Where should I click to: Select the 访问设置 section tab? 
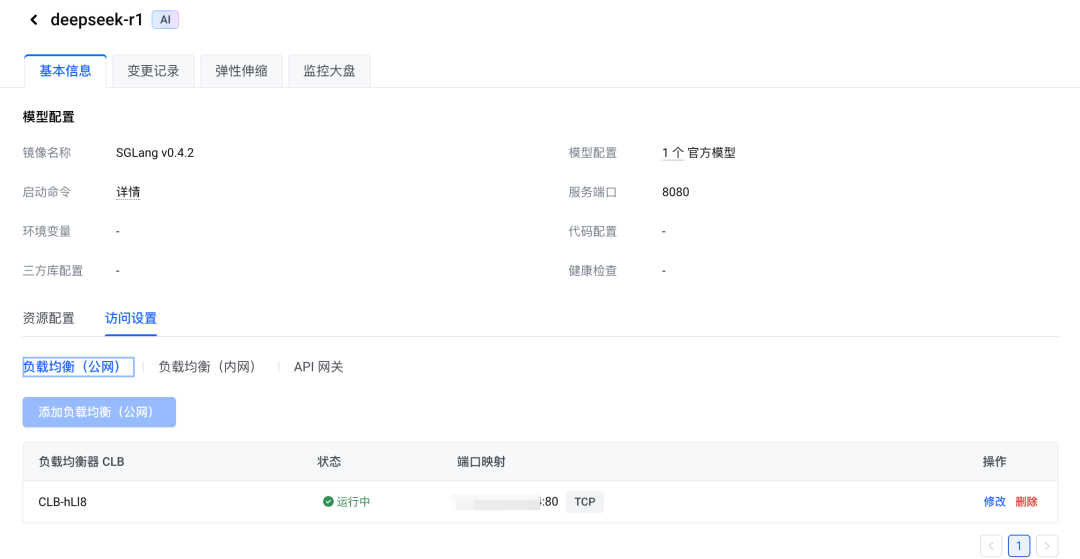pyautogui.click(x=131, y=318)
